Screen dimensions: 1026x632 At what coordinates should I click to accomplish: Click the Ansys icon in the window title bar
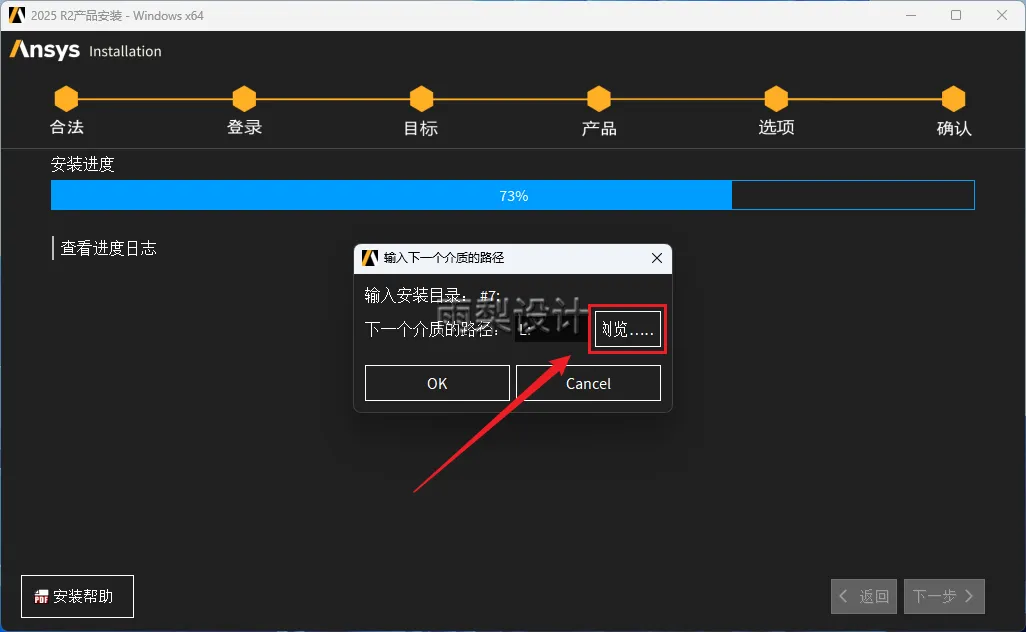coord(17,14)
